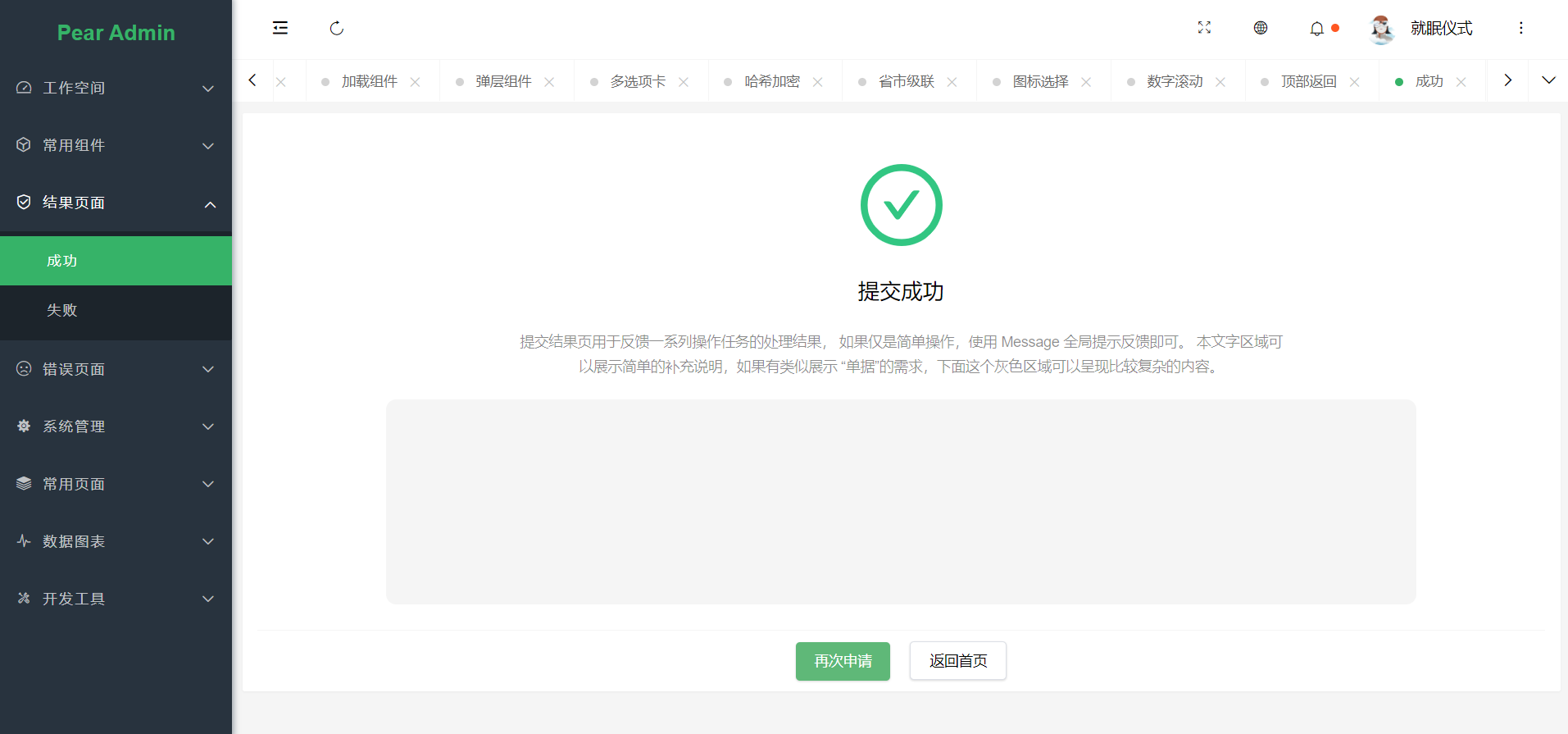This screenshot has width=1568, height=734.
Task: Click the green success checkmark icon
Action: click(x=901, y=205)
